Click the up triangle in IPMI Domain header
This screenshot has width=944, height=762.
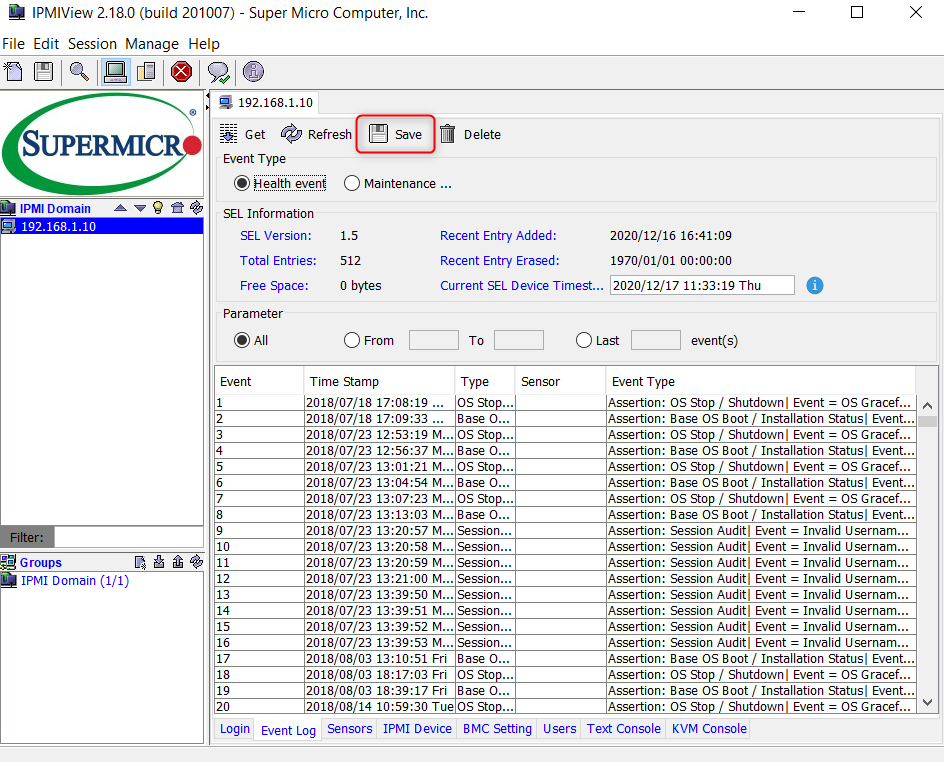point(120,208)
